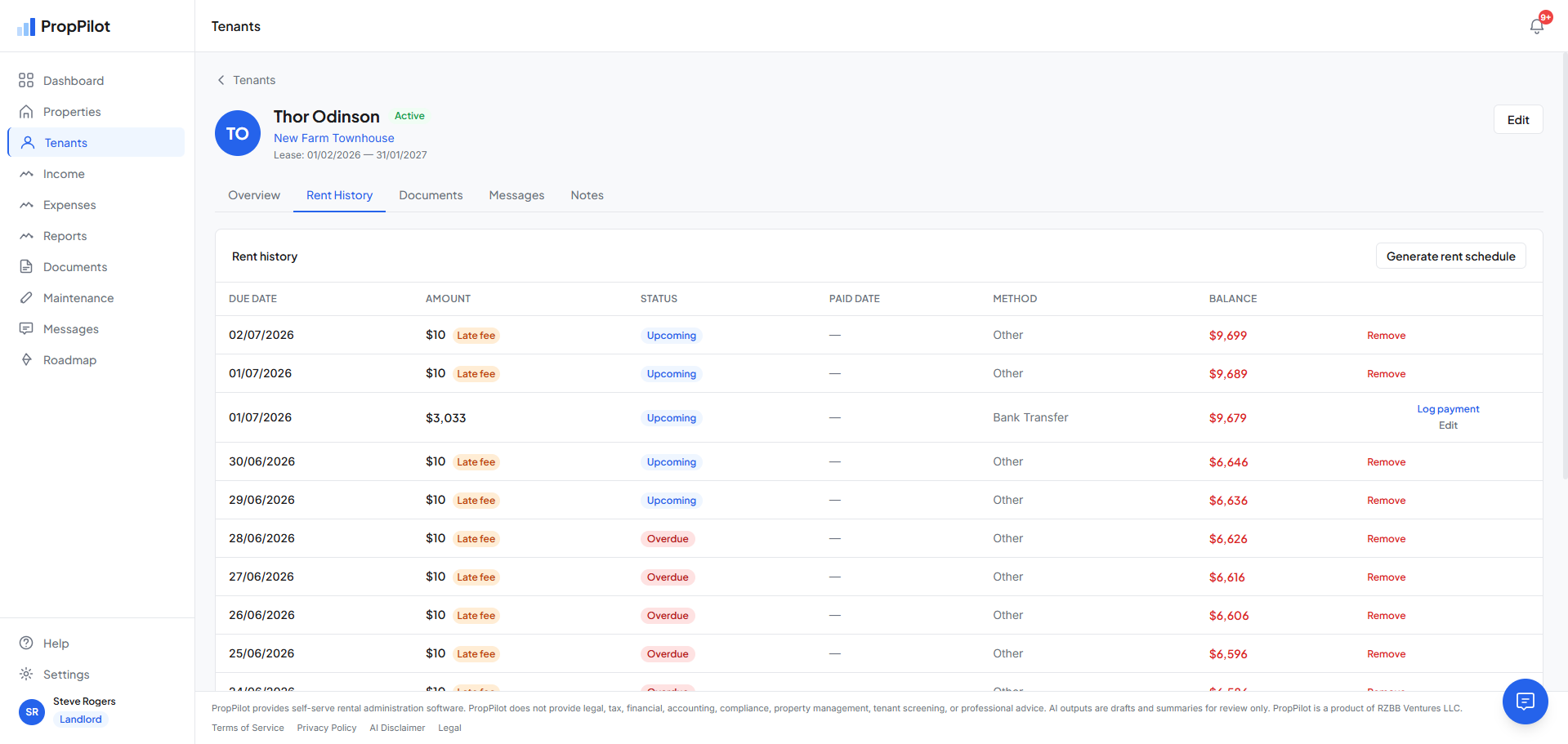Open AI Disclaimer footer link
1568x744 pixels.
point(397,728)
